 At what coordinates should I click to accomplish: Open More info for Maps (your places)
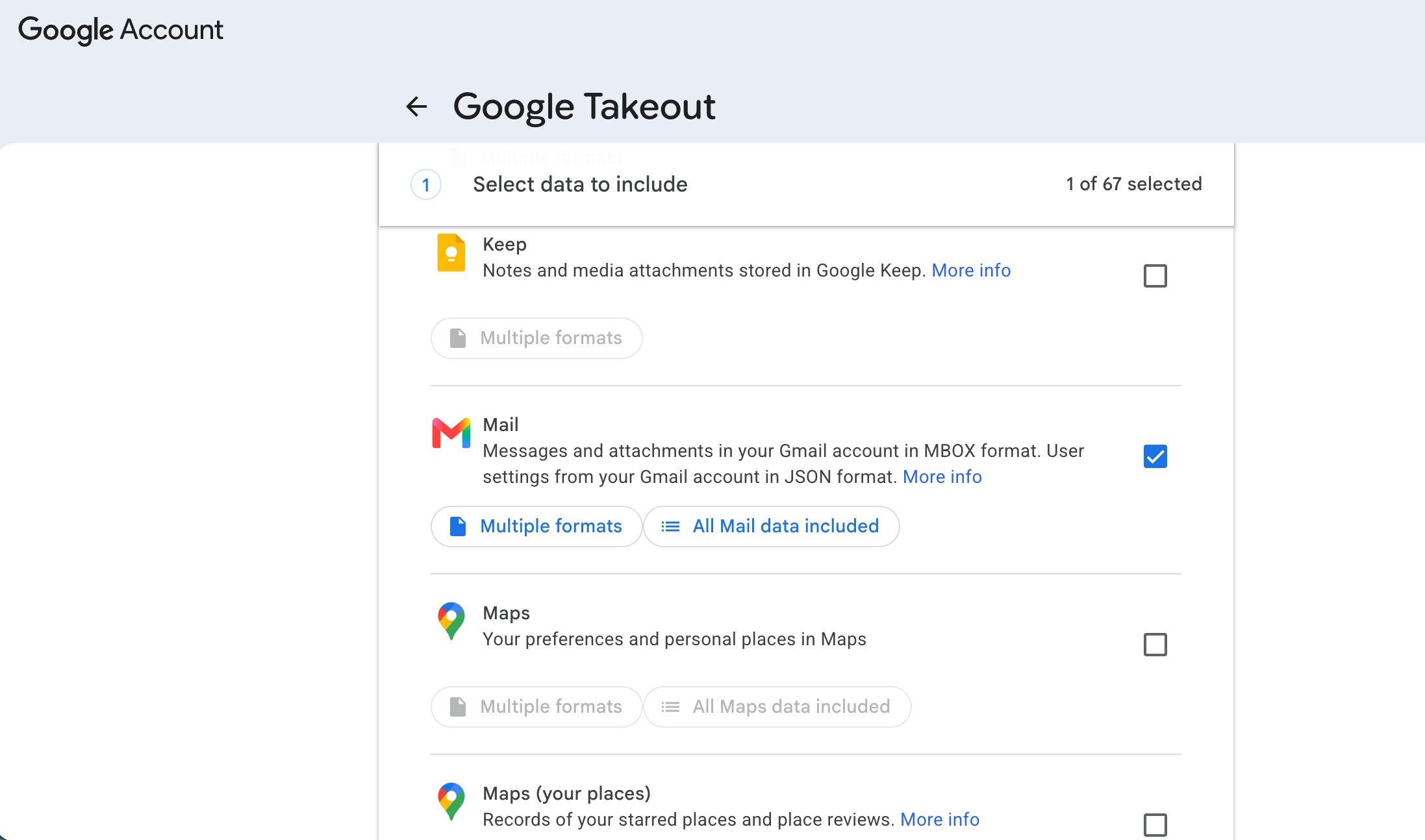[940, 819]
